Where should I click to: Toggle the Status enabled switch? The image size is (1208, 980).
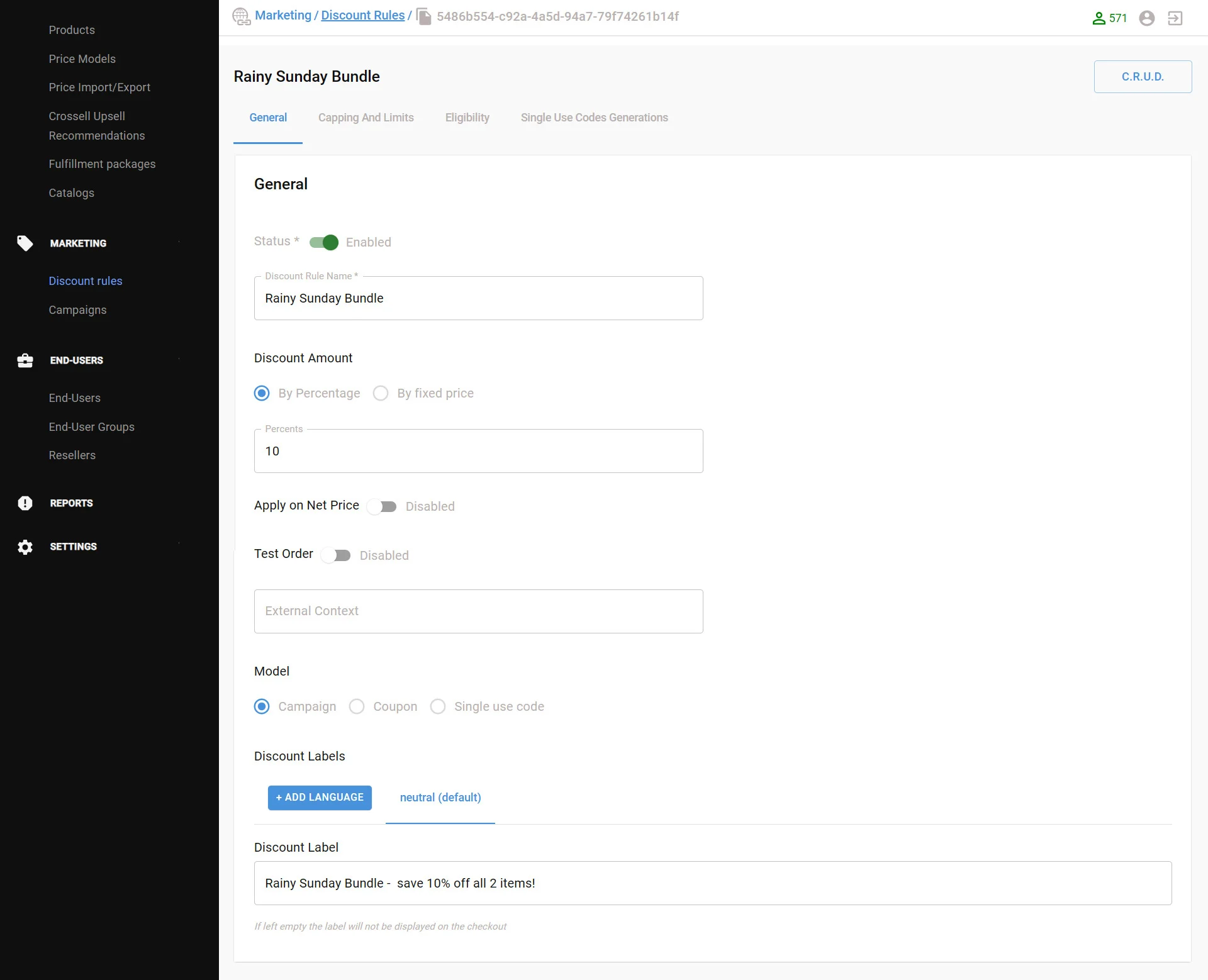click(x=324, y=242)
